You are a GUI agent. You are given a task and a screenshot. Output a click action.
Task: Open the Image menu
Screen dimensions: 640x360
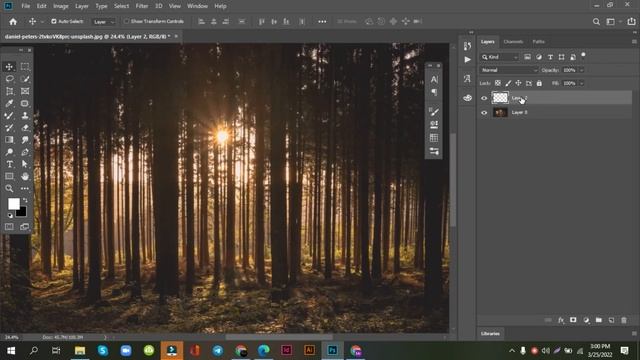pos(60,6)
